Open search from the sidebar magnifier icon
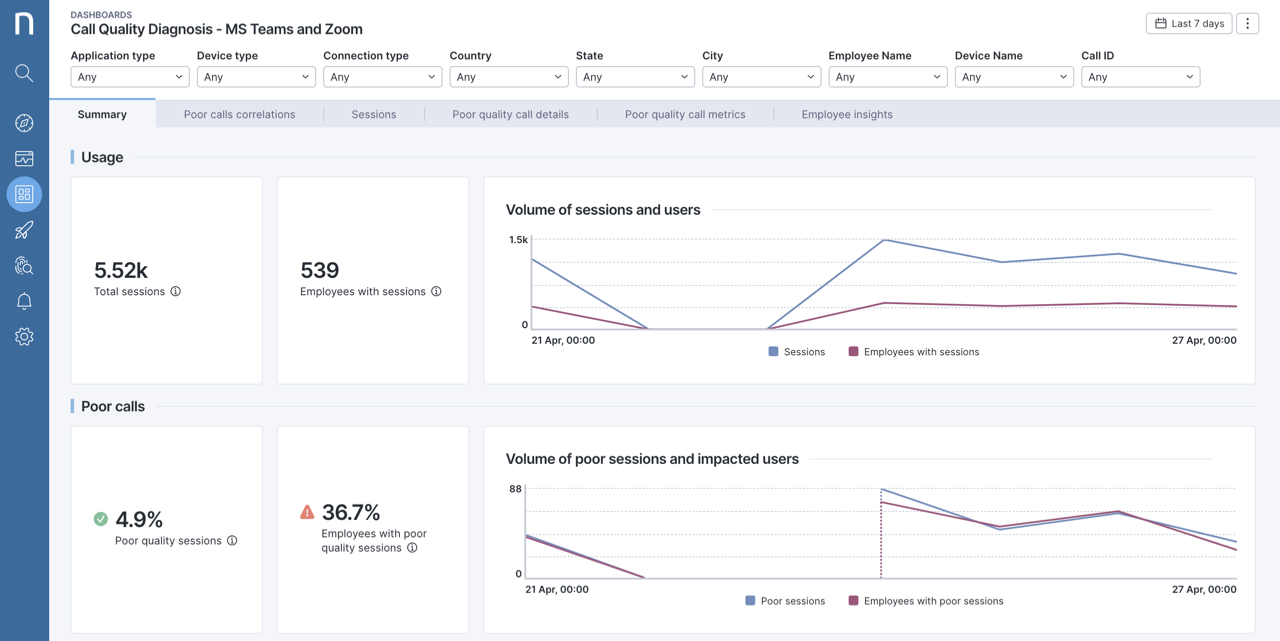Viewport: 1280px width, 641px height. 24,72
